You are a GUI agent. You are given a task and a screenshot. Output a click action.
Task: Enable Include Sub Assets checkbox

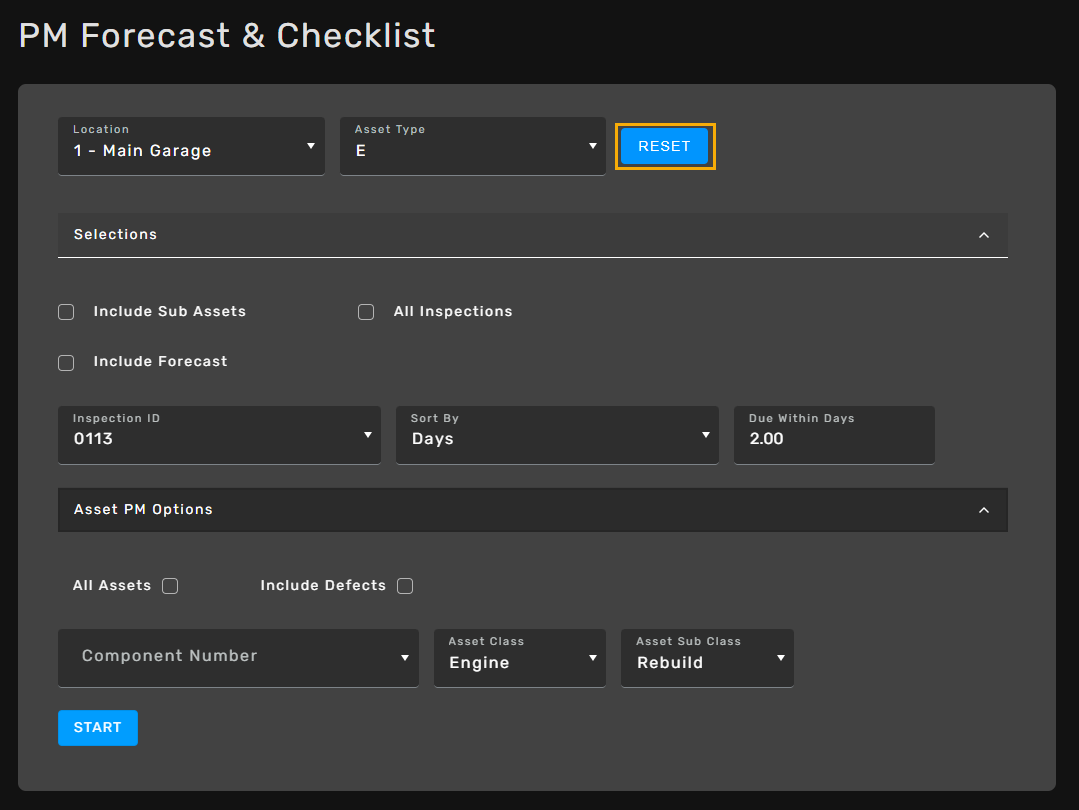click(x=66, y=312)
